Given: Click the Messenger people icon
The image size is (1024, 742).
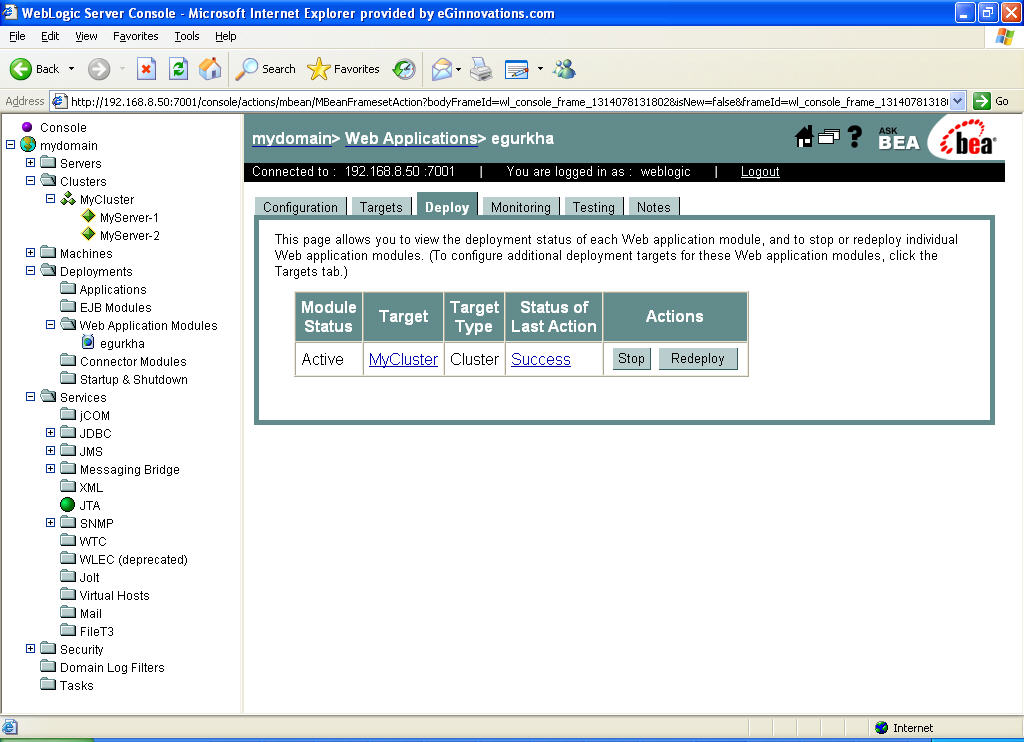Looking at the screenshot, I should (x=564, y=69).
